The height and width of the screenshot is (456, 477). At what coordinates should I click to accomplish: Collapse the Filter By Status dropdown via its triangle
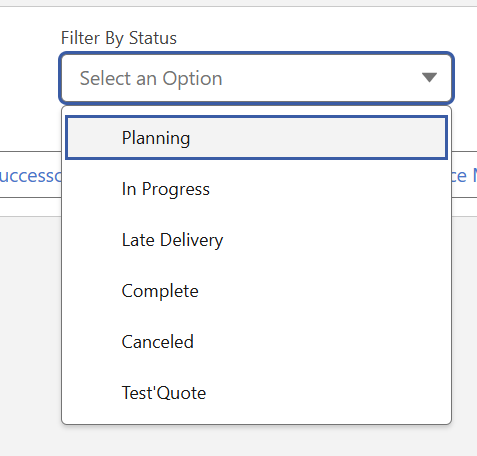click(429, 78)
